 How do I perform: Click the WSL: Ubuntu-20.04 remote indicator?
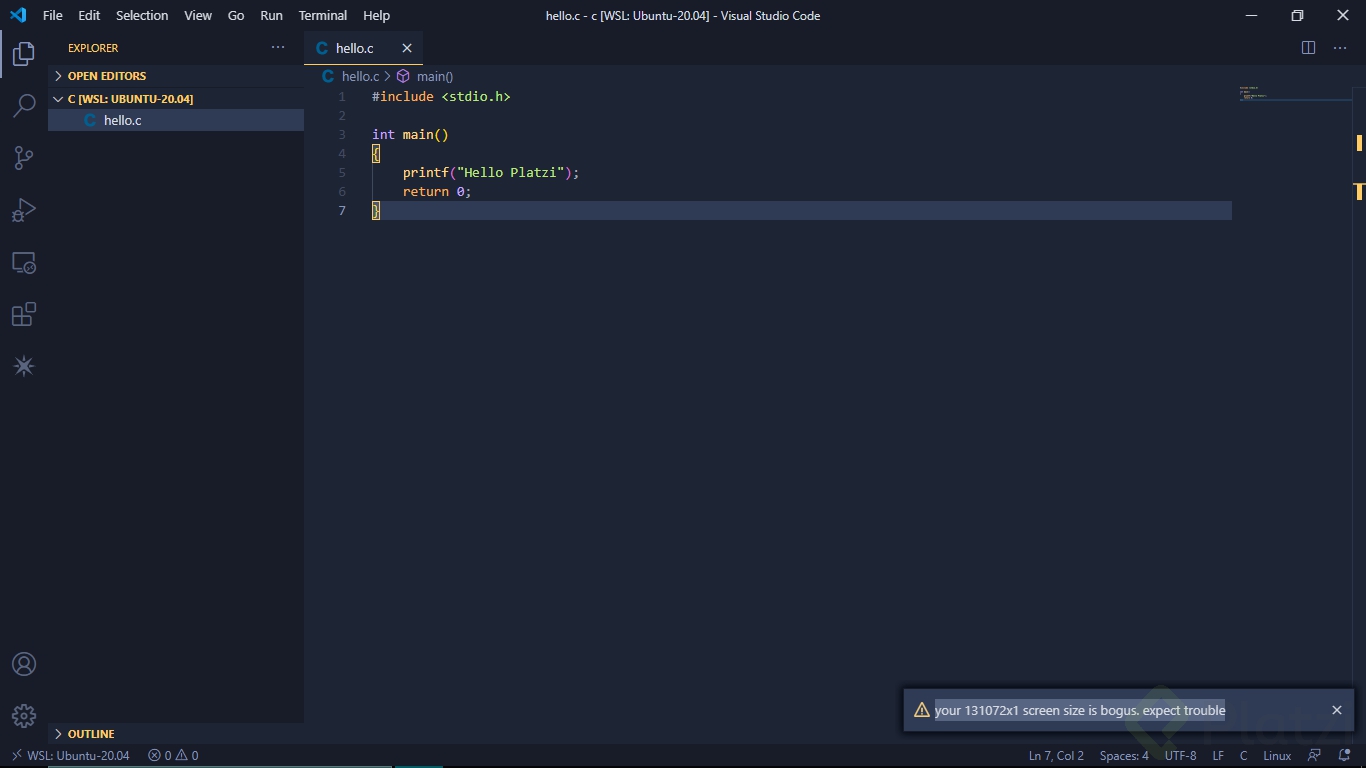(x=70, y=756)
